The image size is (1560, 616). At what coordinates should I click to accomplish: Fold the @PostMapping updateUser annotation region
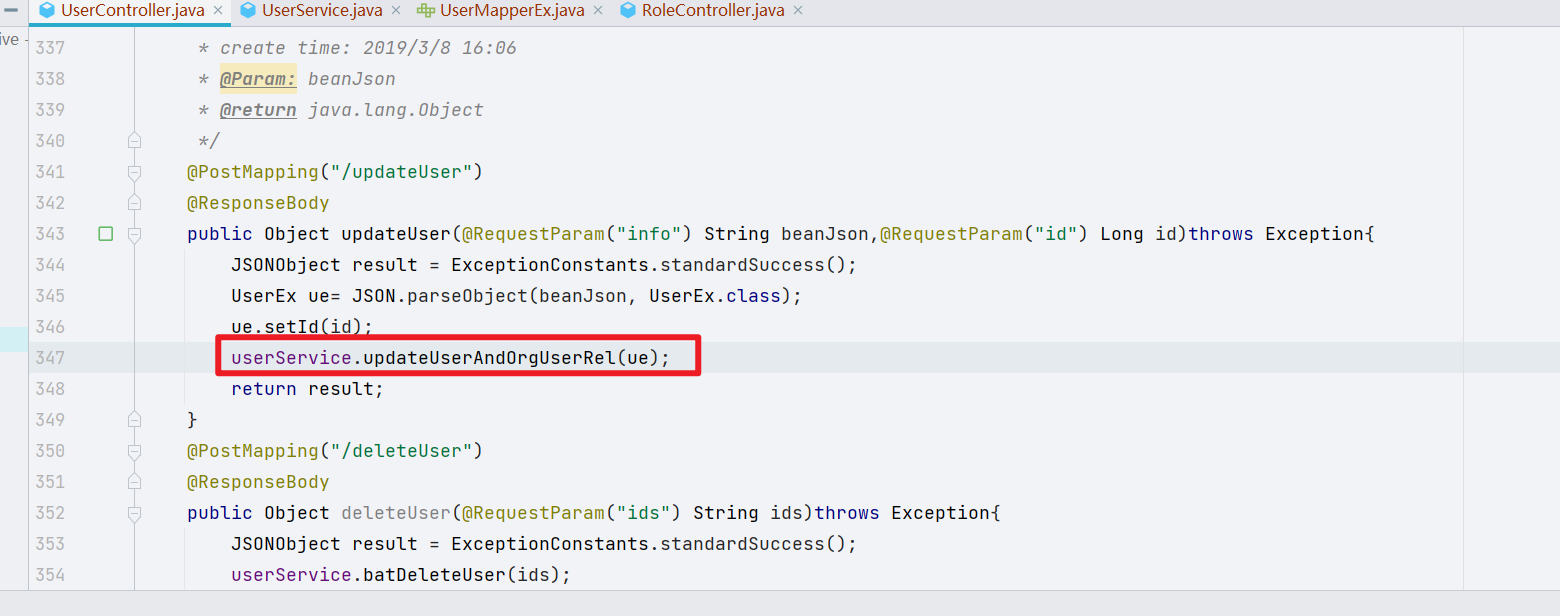pos(135,172)
